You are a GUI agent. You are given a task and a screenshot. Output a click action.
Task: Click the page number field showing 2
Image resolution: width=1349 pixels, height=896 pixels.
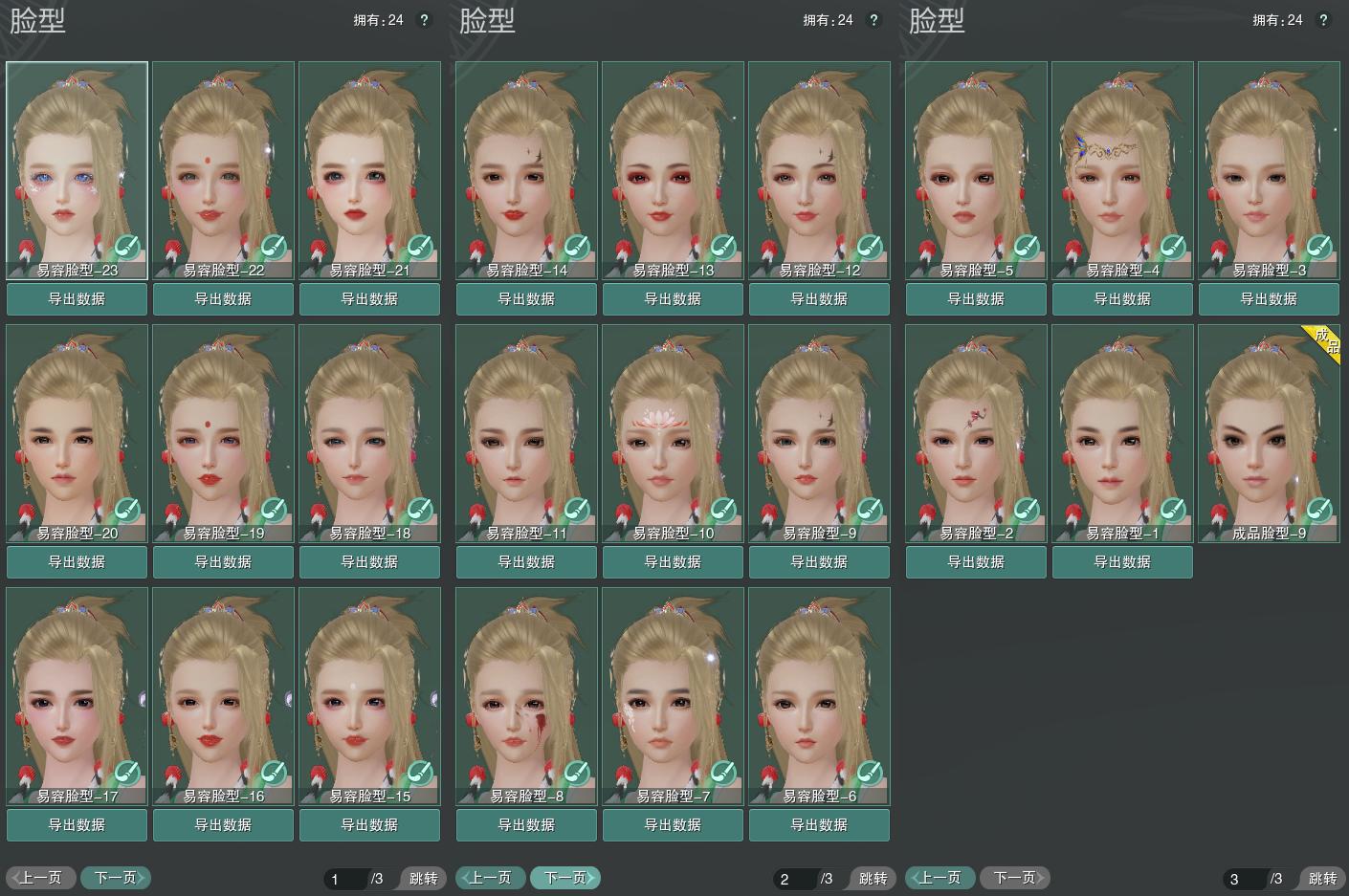click(x=796, y=879)
